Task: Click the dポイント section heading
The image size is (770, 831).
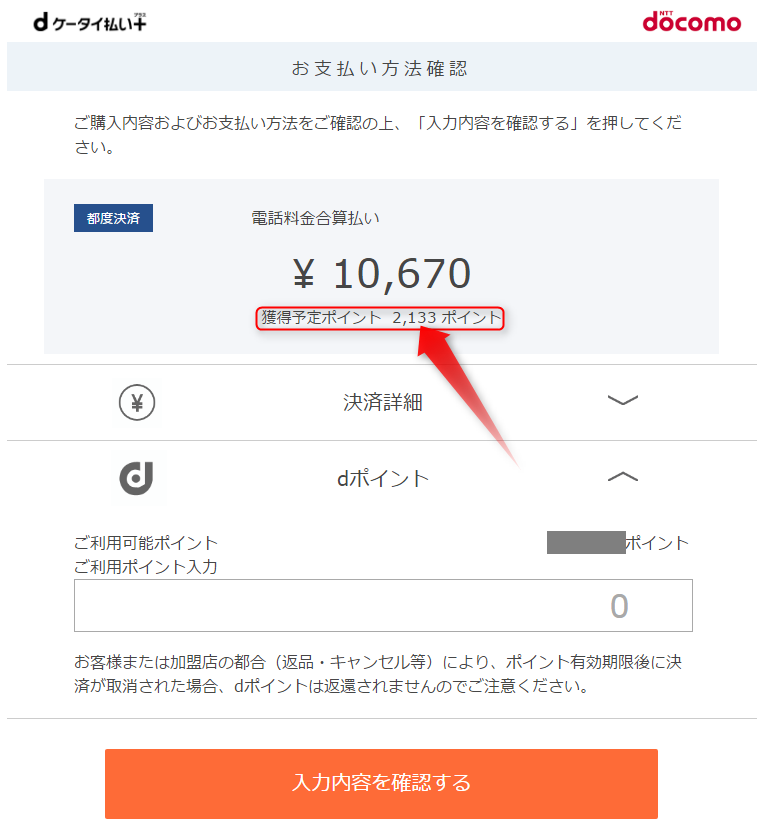Action: coord(383,479)
